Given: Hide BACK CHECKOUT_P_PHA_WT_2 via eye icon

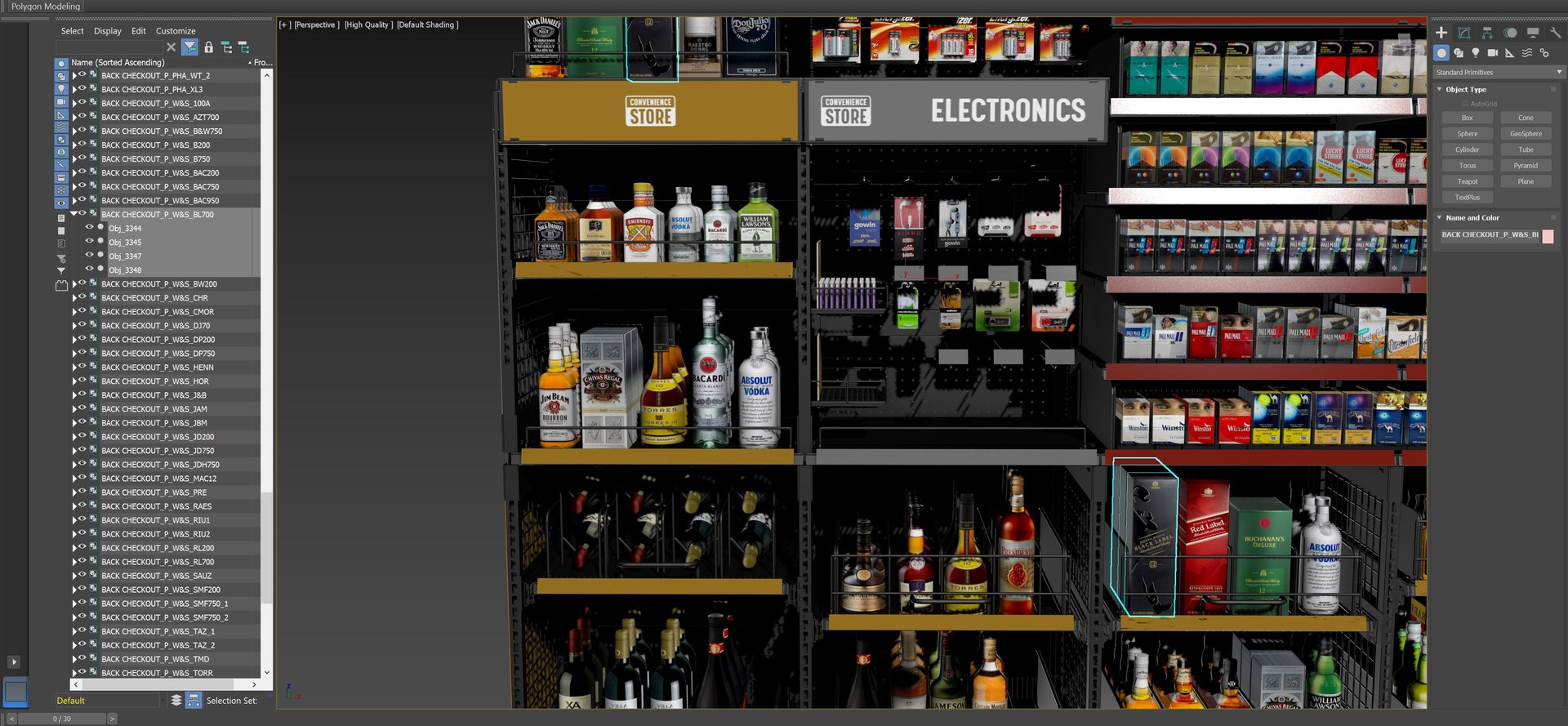Looking at the screenshot, I should click(x=82, y=74).
